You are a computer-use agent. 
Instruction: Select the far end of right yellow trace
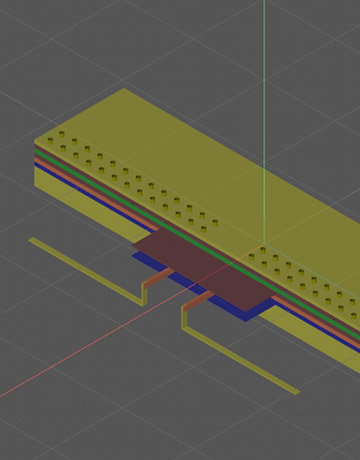pos(296,392)
